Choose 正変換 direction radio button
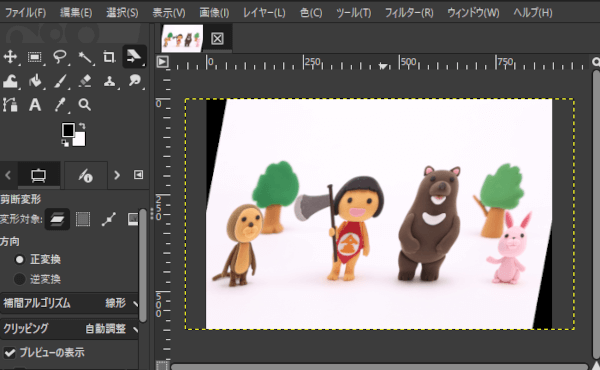This screenshot has width=600, height=370. pos(19,260)
